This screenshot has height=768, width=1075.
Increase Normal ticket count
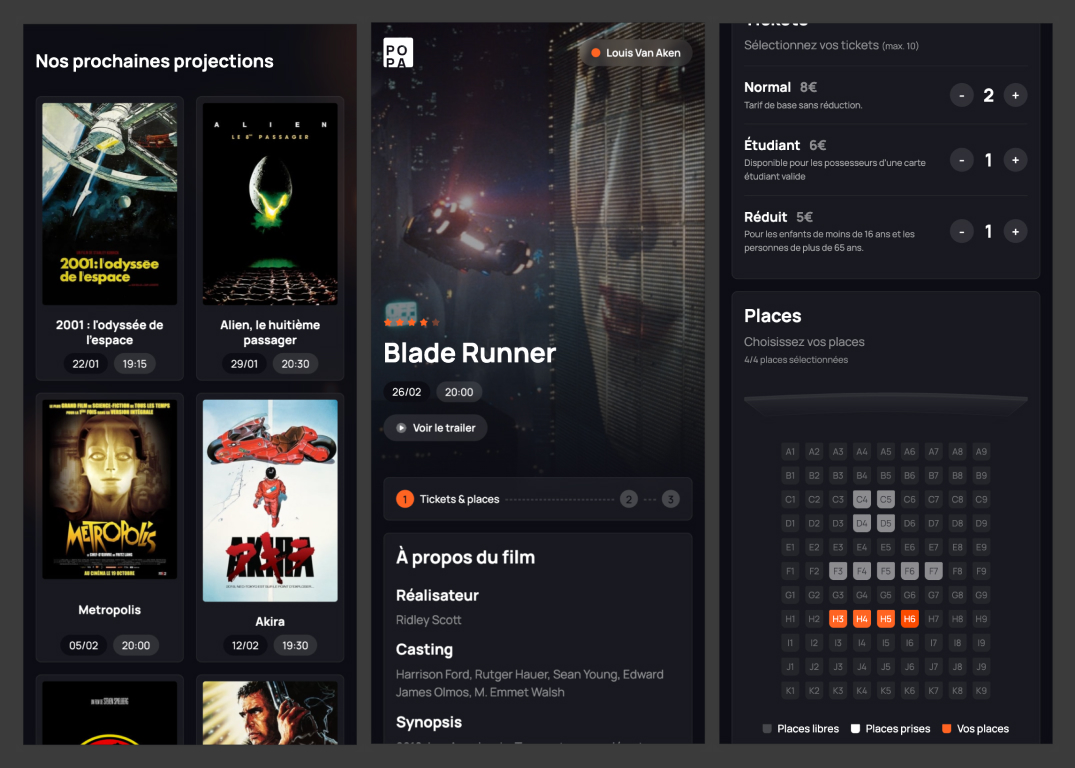point(1015,95)
